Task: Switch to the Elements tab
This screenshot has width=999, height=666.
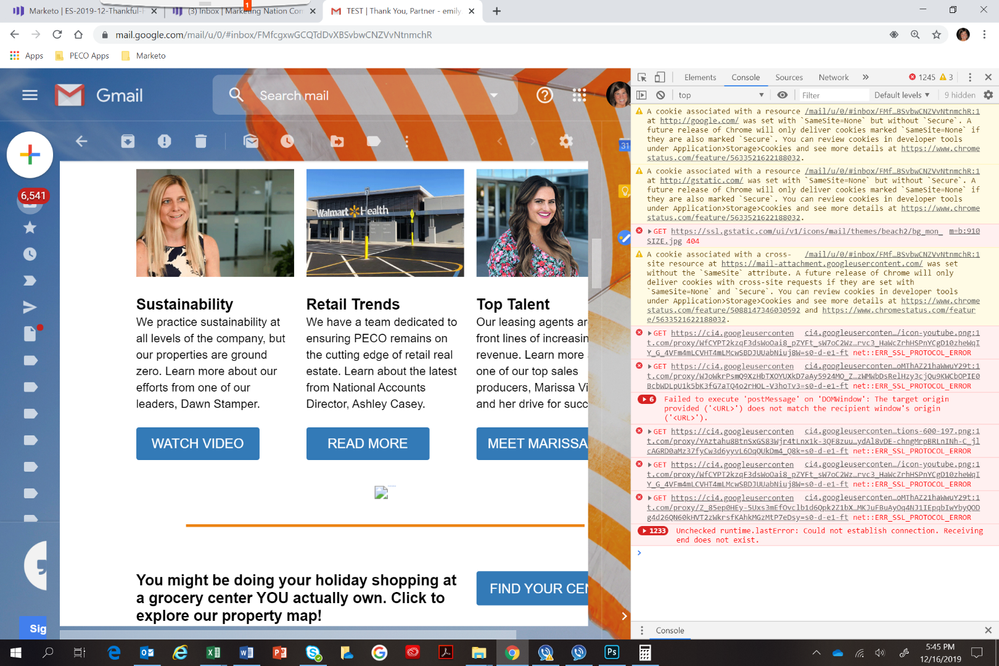Action: coord(700,77)
